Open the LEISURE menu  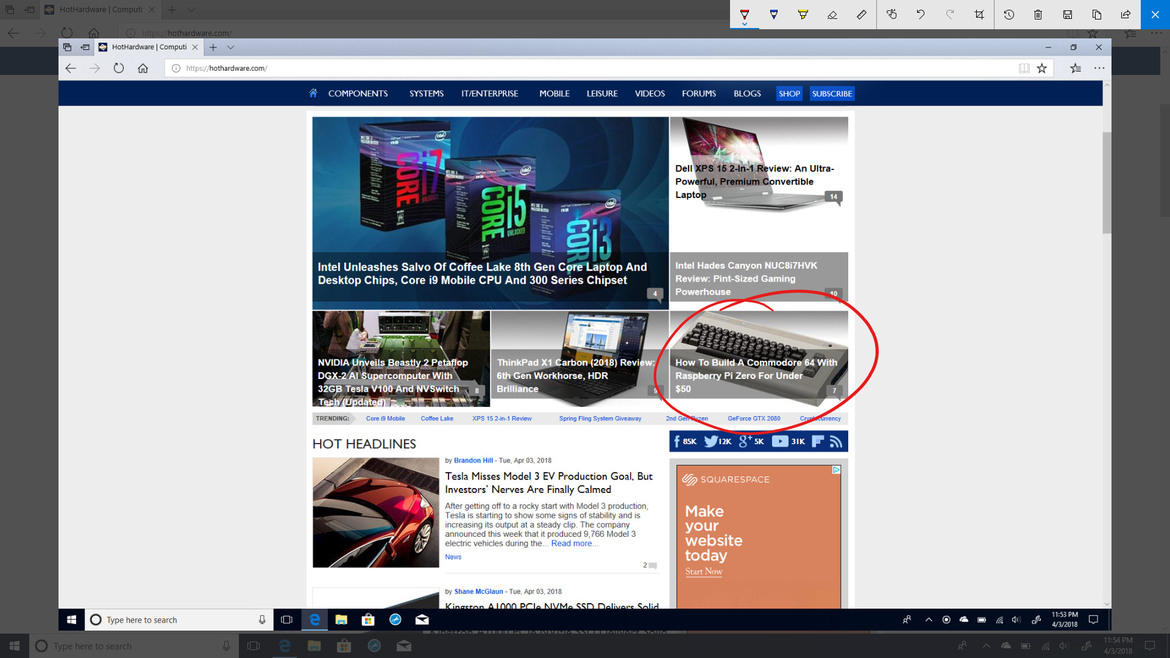click(x=602, y=93)
